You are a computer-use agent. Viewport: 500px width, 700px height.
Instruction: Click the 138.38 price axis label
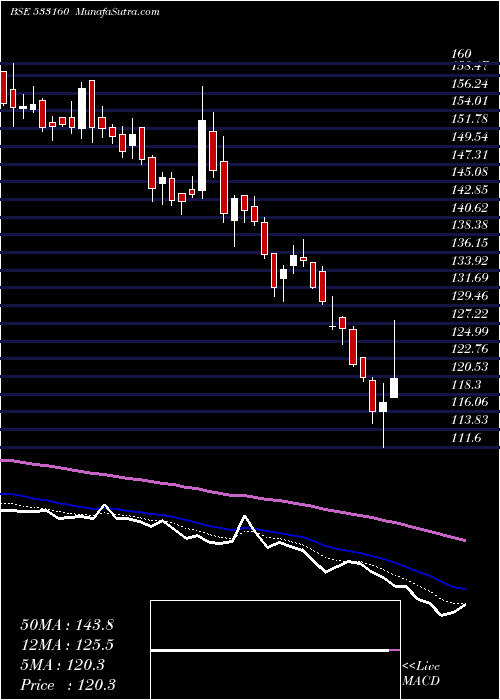(470, 225)
